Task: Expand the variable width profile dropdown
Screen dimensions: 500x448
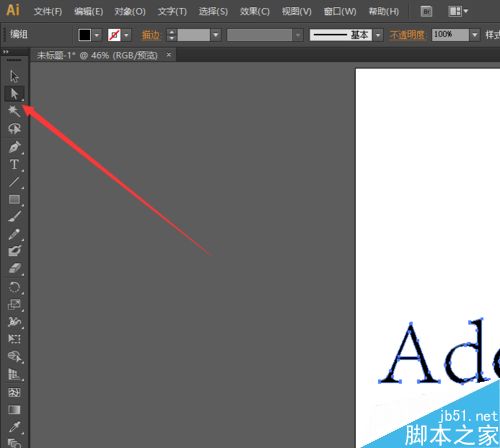Action: coord(298,35)
